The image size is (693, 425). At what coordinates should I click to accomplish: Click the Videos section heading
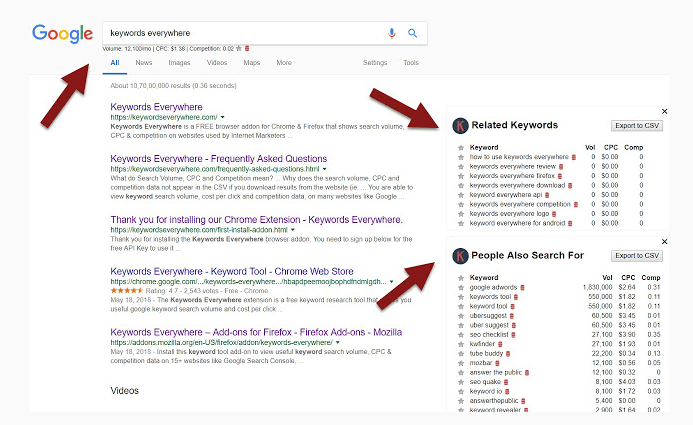[x=125, y=391]
